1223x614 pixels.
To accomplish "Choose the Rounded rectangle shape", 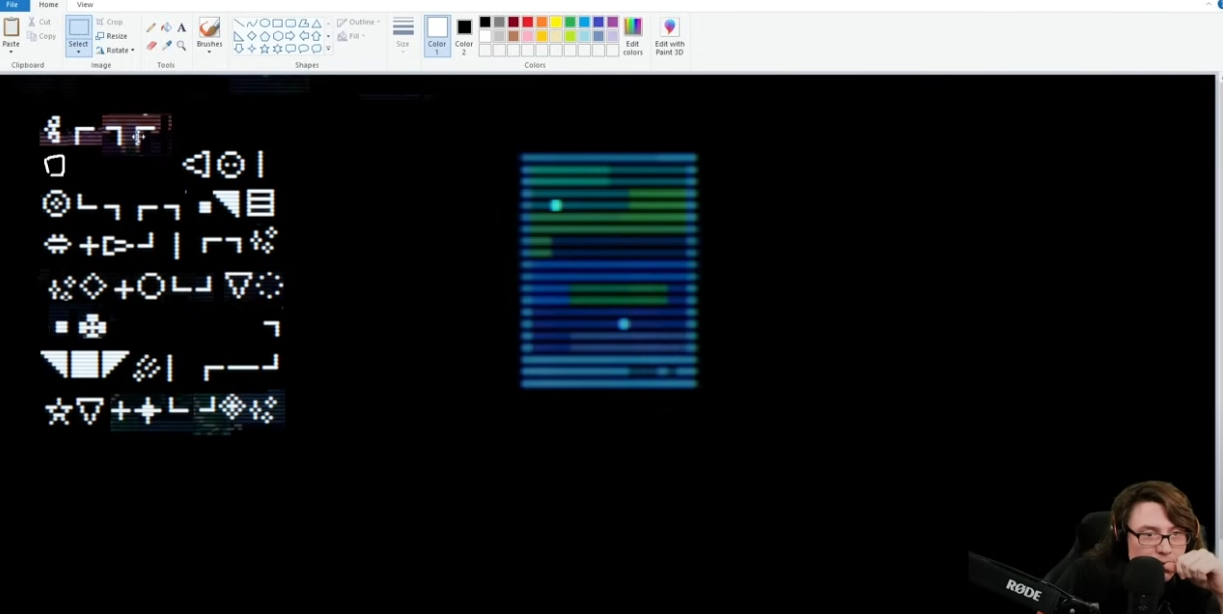I will coord(290,23).
